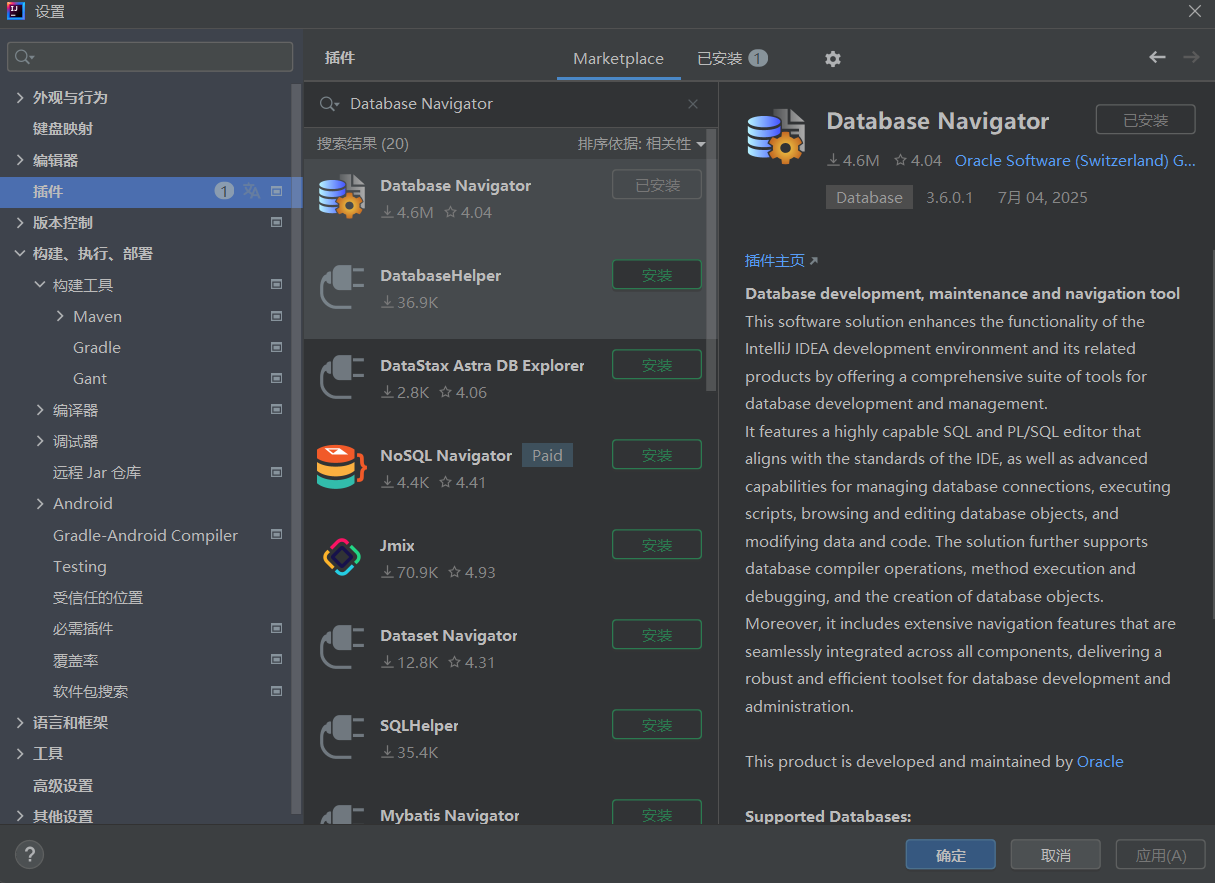The height and width of the screenshot is (883, 1215).
Task: Expand the 编辑器 settings node
Action: [20, 160]
